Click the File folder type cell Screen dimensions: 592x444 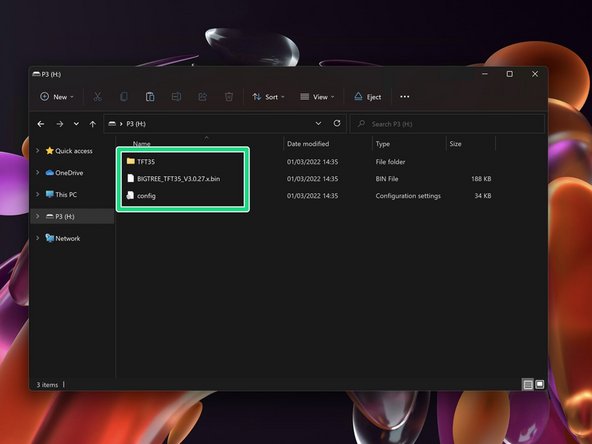(390, 162)
